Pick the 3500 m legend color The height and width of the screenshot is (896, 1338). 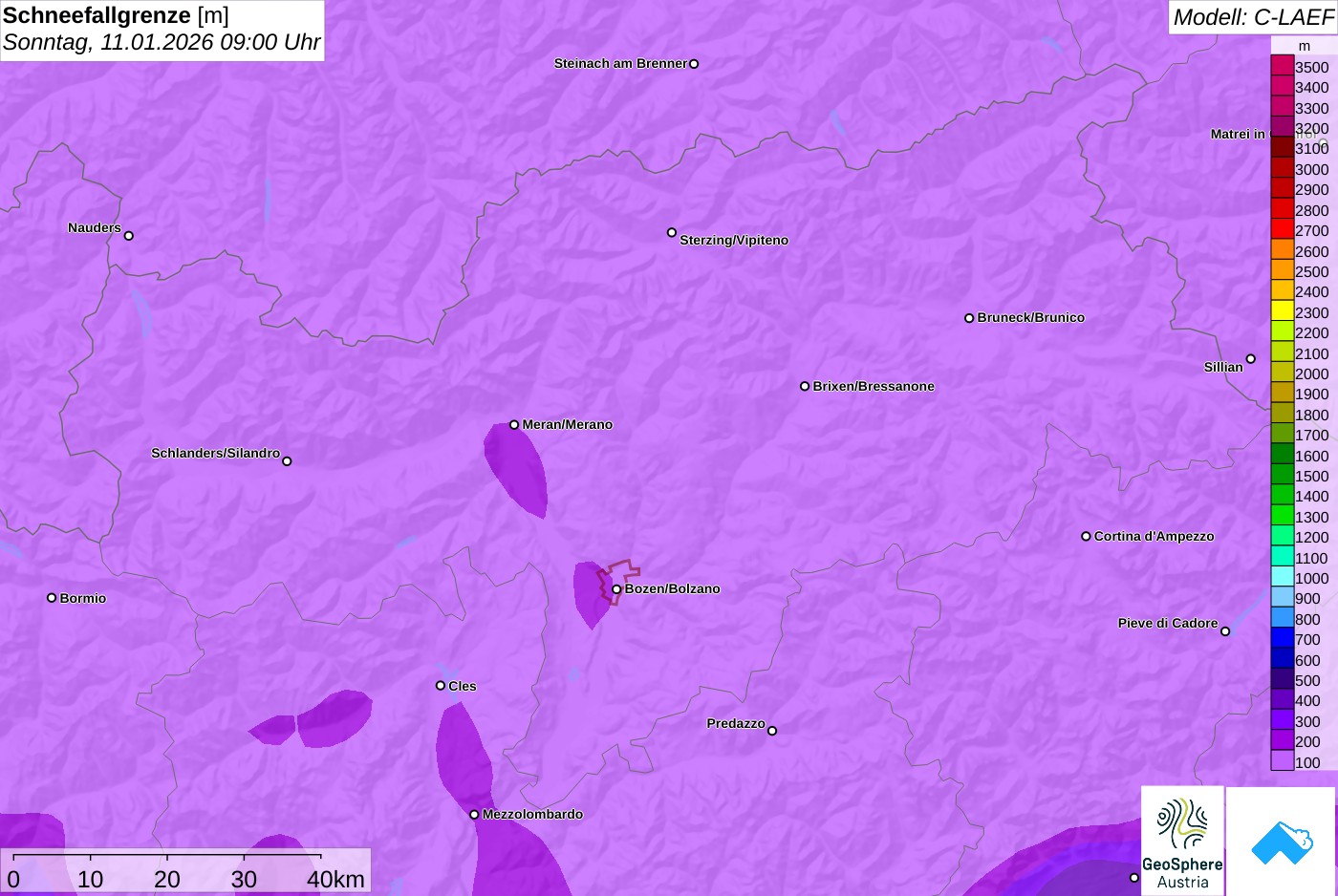(x=1283, y=66)
